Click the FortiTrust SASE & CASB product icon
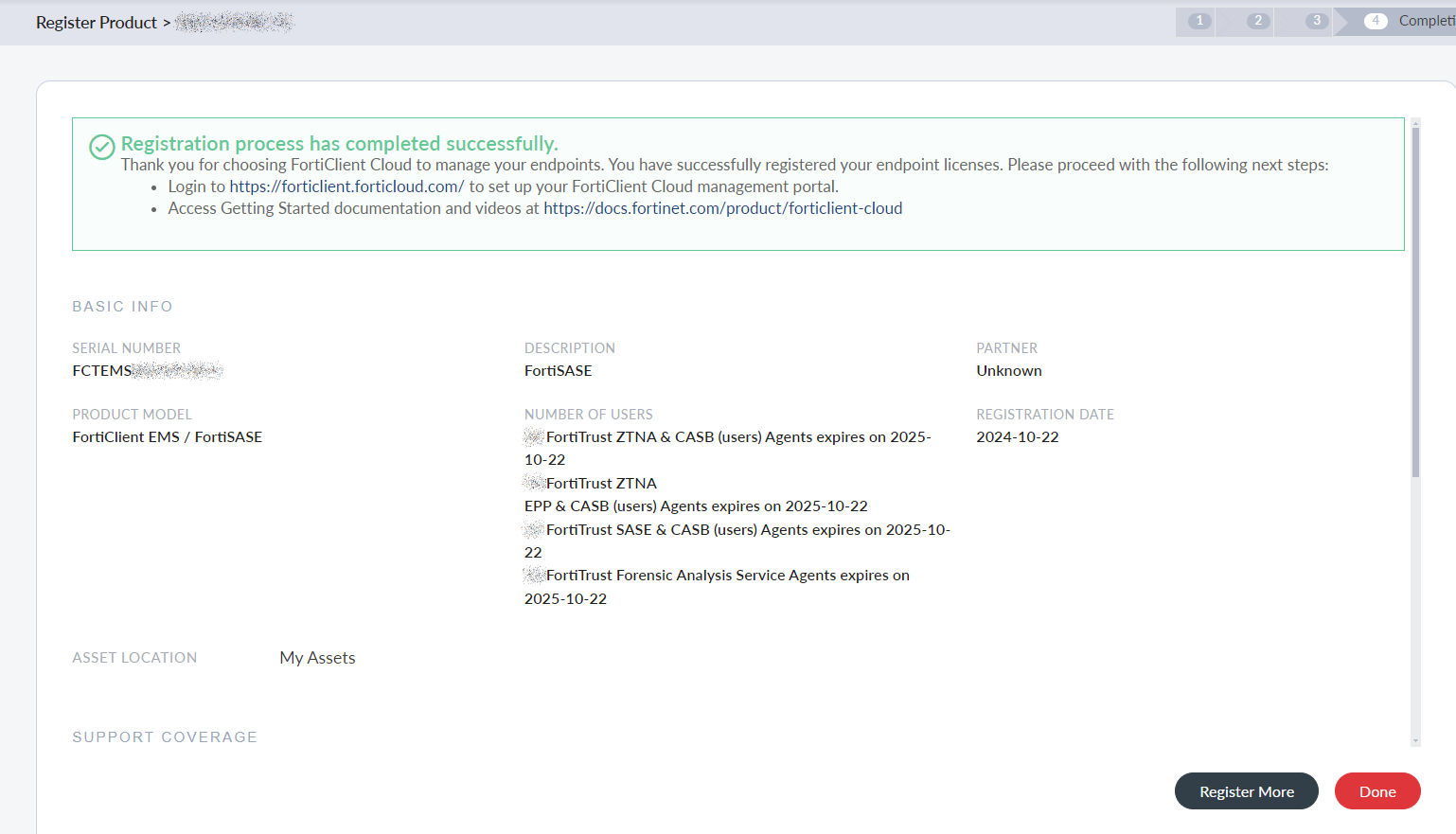This screenshot has height=834, width=1456. [531, 529]
